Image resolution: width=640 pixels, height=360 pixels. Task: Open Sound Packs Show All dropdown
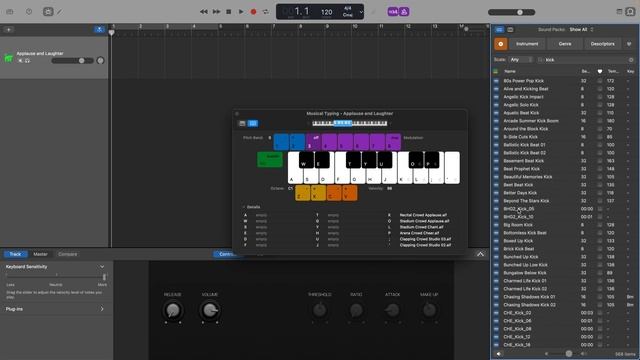[x=581, y=29]
